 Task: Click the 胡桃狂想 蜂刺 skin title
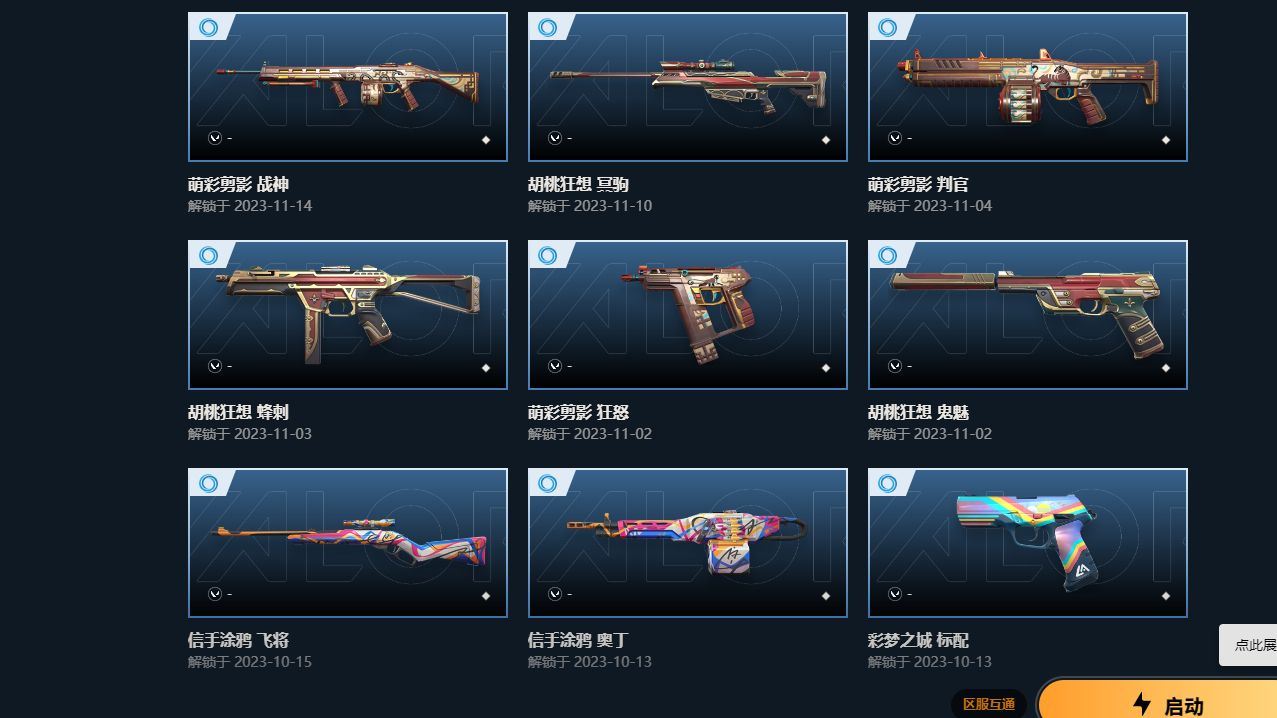(x=238, y=412)
